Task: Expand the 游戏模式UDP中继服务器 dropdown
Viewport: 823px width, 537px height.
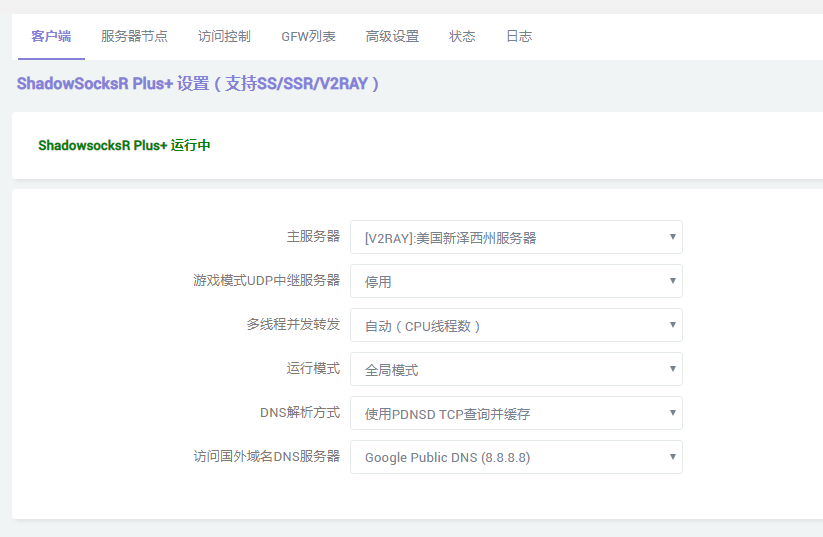Action: tap(516, 281)
